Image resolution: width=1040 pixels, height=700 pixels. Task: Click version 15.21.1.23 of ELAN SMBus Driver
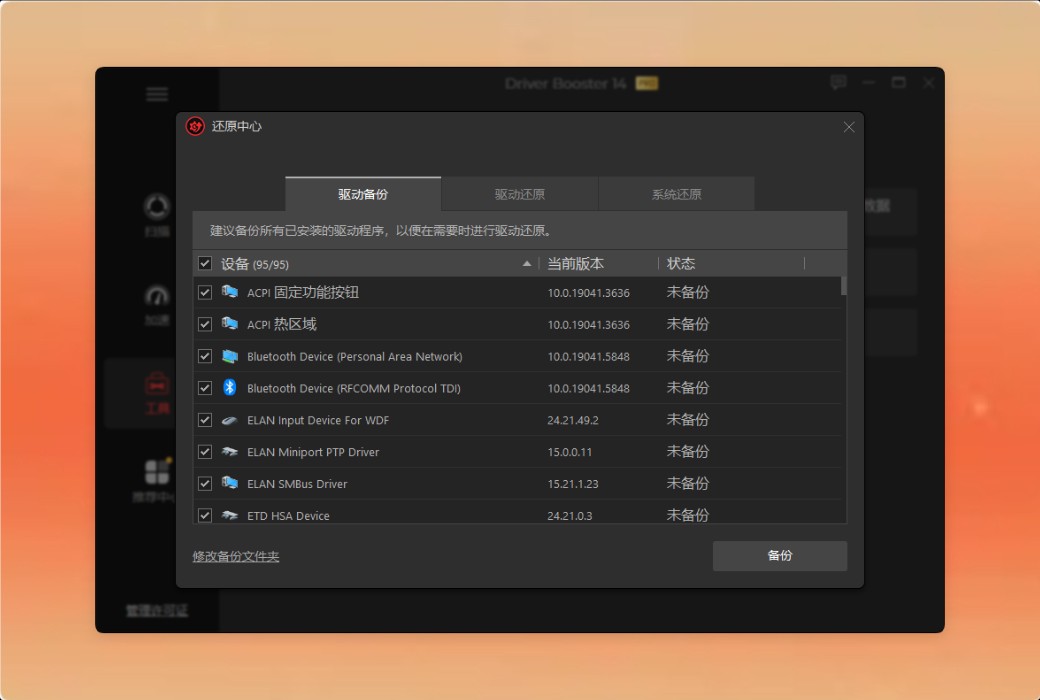pyautogui.click(x=572, y=484)
